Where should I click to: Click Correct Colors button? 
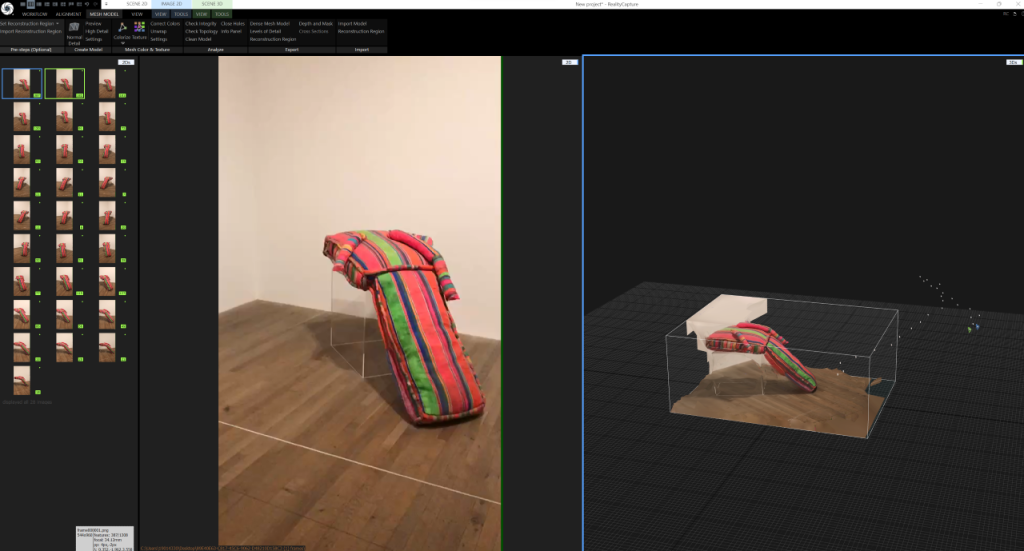point(165,24)
